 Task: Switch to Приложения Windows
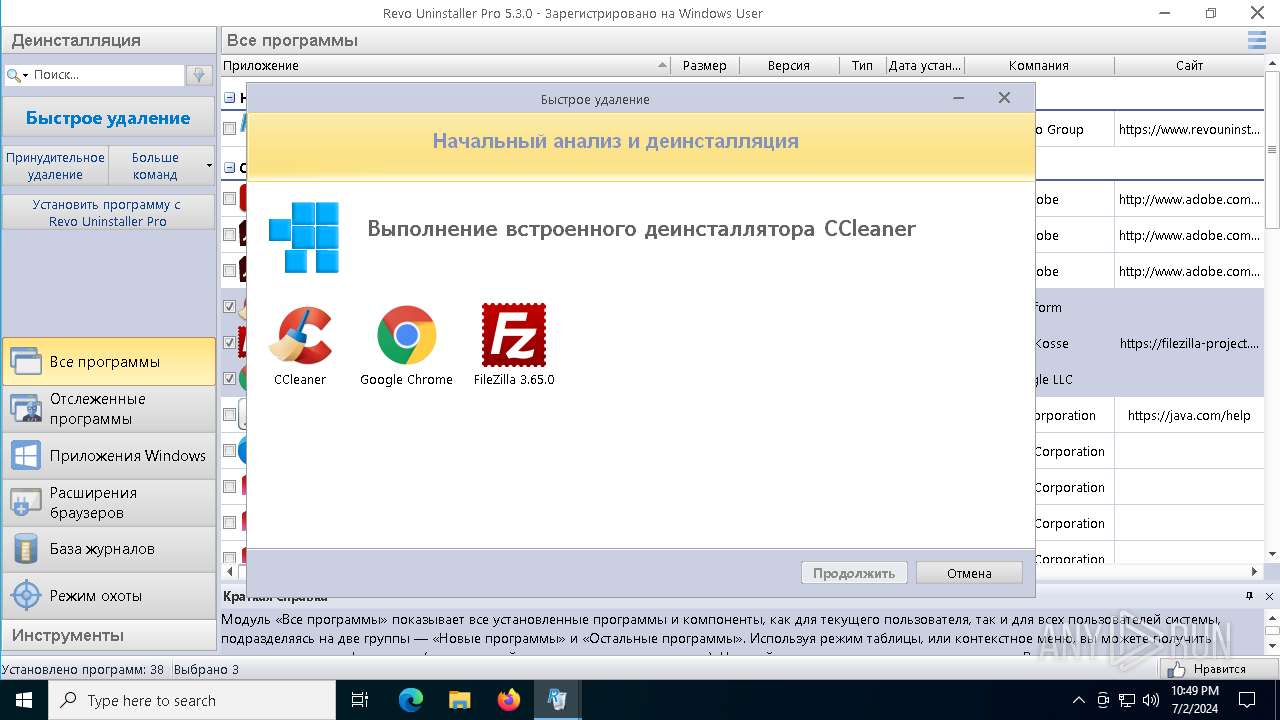(x=108, y=455)
